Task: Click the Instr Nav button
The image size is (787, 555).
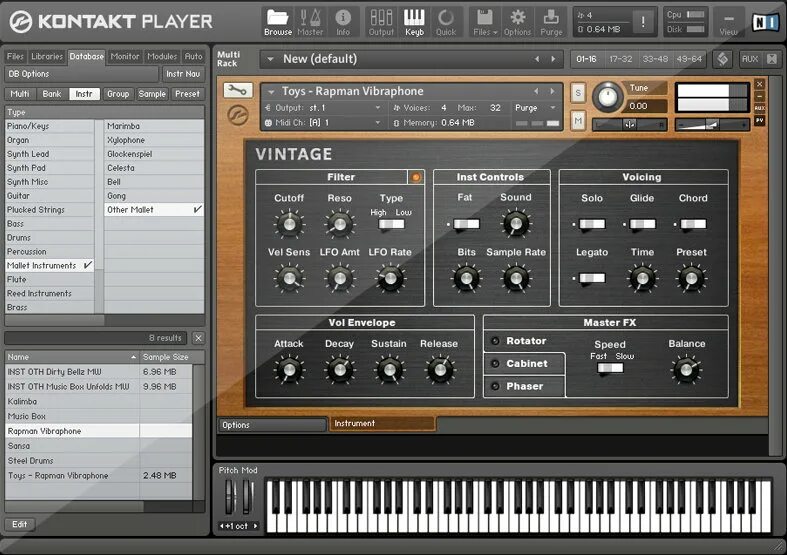Action: (x=183, y=74)
